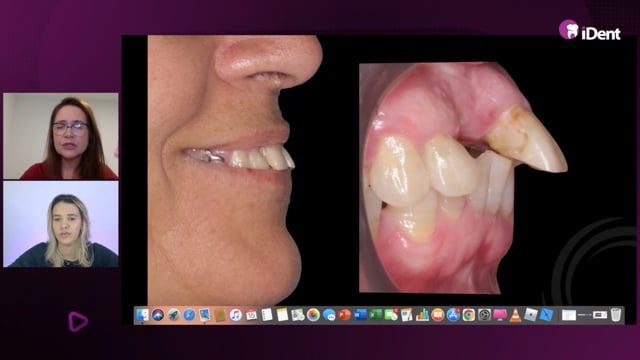Launch VLC media player cone icon
This screenshot has height=360, width=640.
(x=516, y=315)
